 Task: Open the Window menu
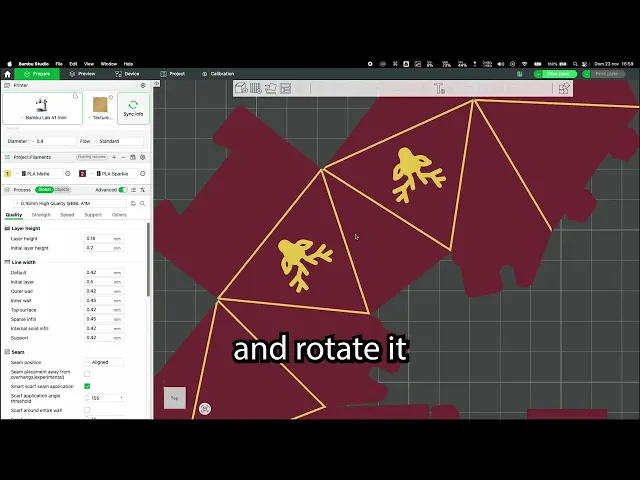(109, 64)
